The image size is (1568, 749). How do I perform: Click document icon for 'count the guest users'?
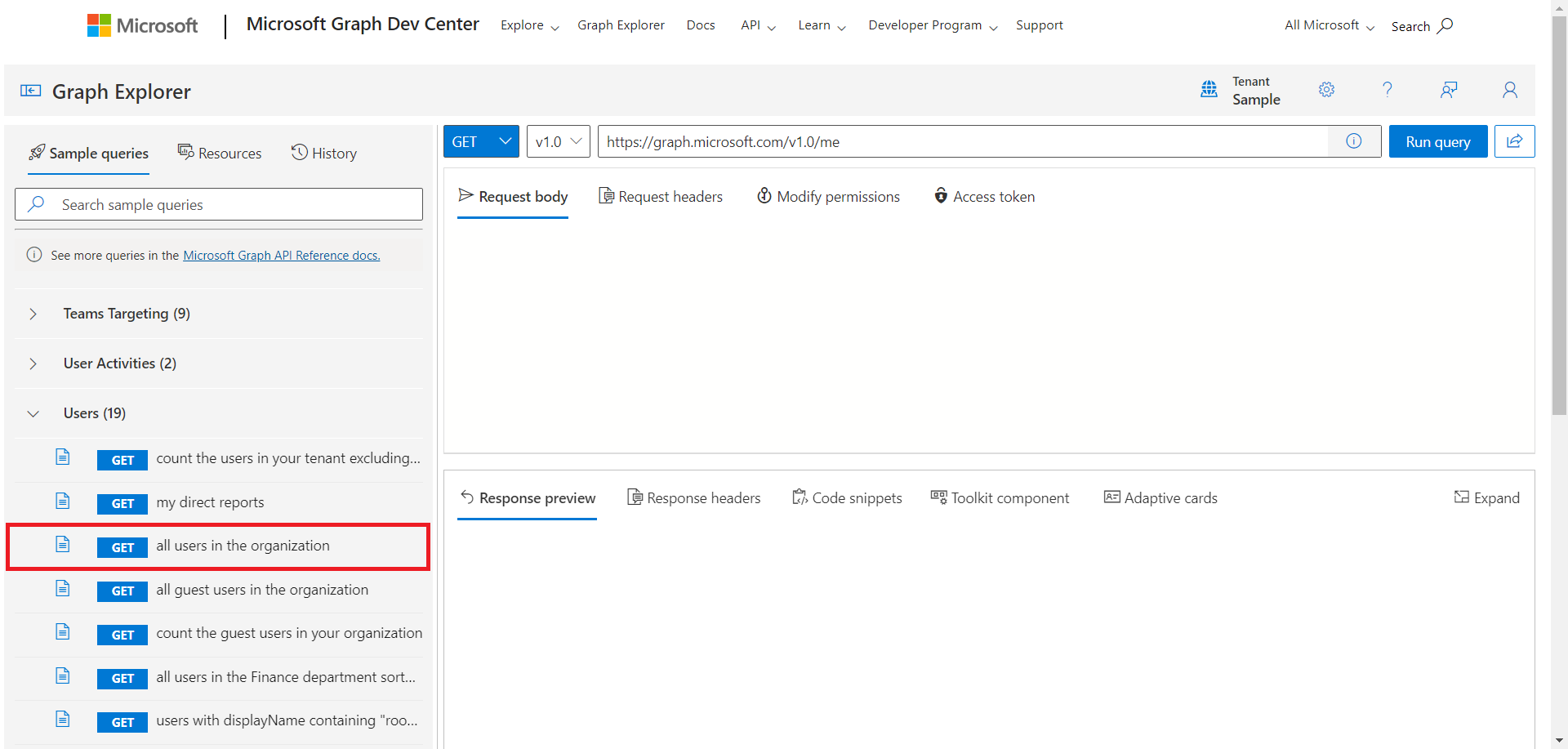coord(63,631)
